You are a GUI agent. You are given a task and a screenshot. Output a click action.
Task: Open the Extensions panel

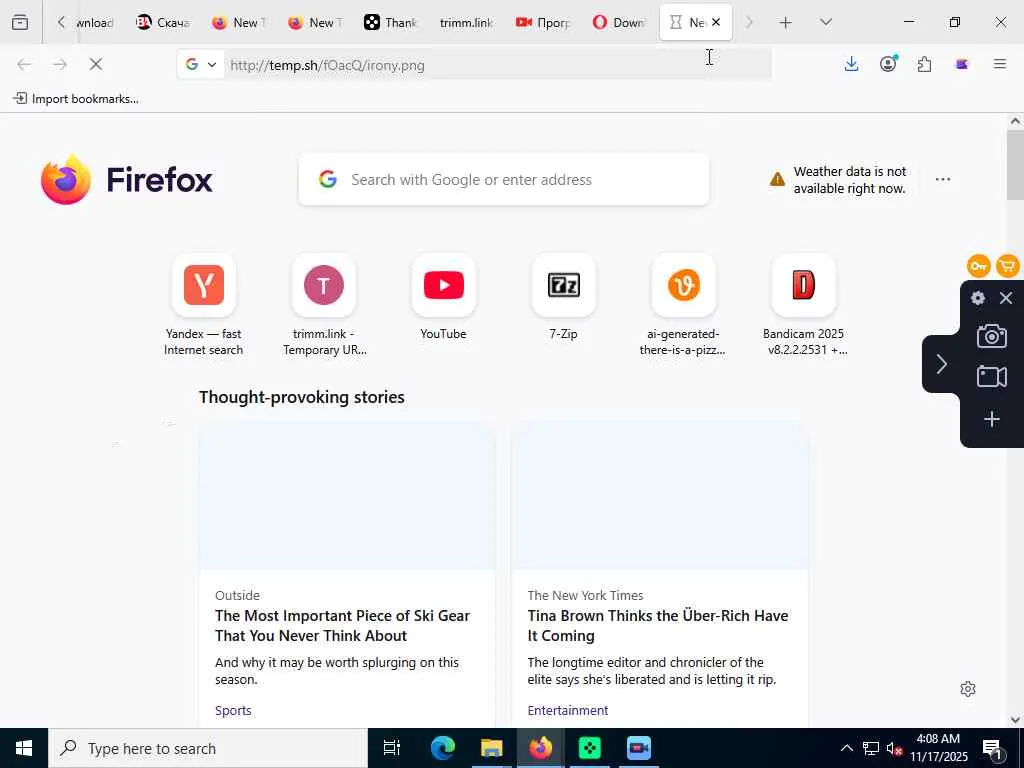pyautogui.click(x=924, y=64)
